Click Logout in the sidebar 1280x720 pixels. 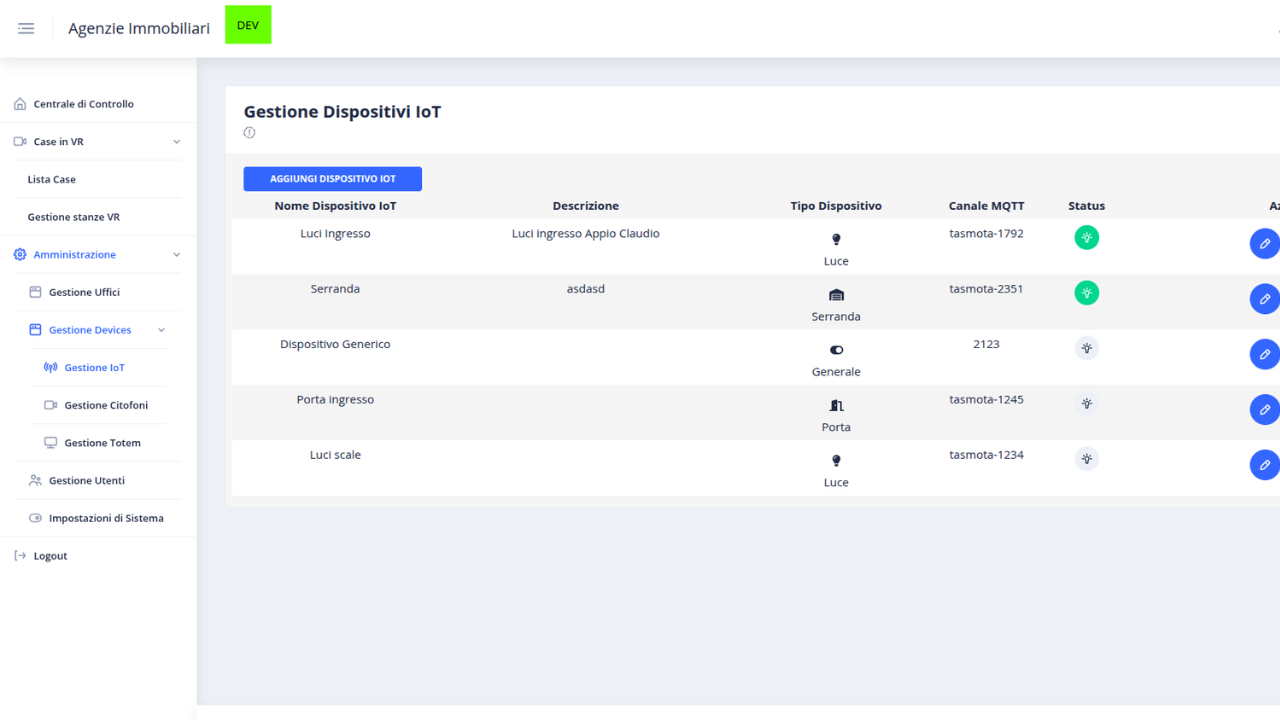pyautogui.click(x=50, y=556)
